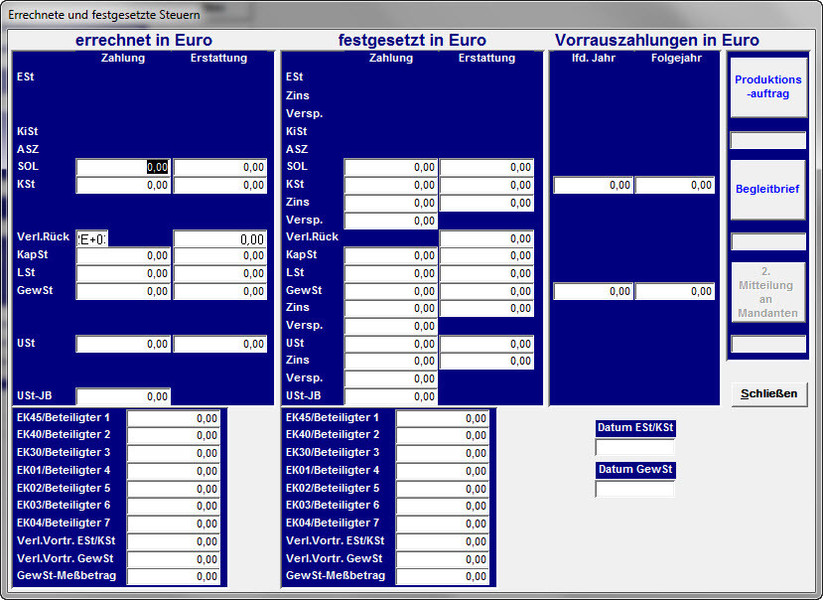Select the festgesetzt KSt Erstattung field

[x=487, y=185]
